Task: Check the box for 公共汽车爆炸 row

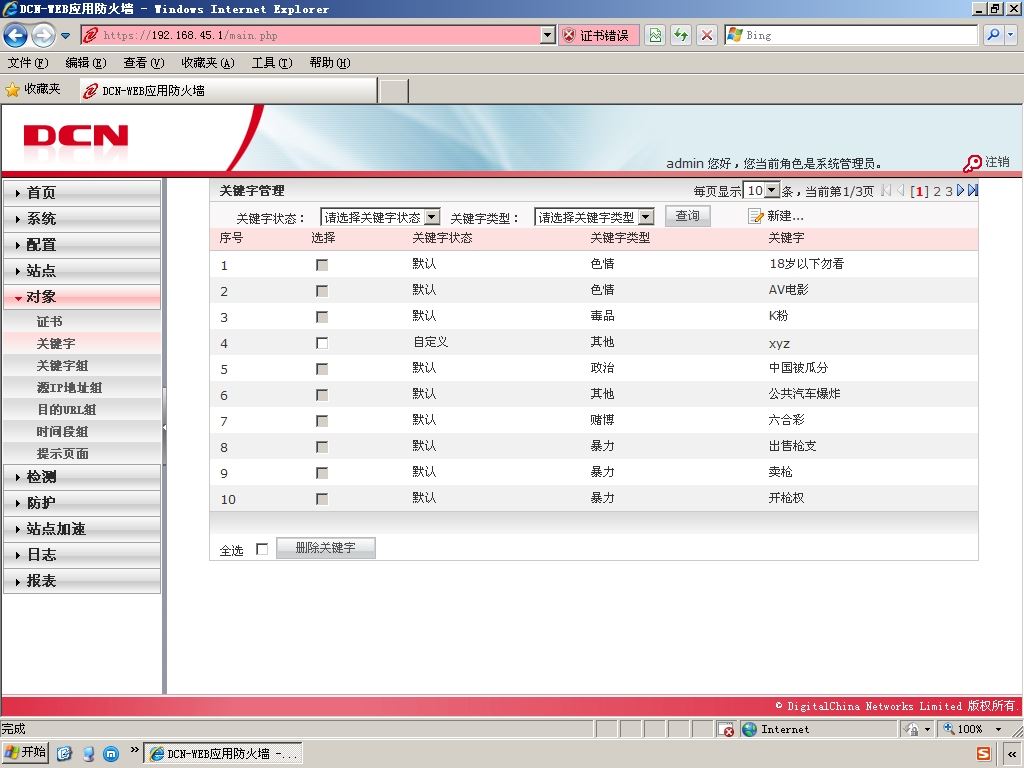Action: [322, 395]
